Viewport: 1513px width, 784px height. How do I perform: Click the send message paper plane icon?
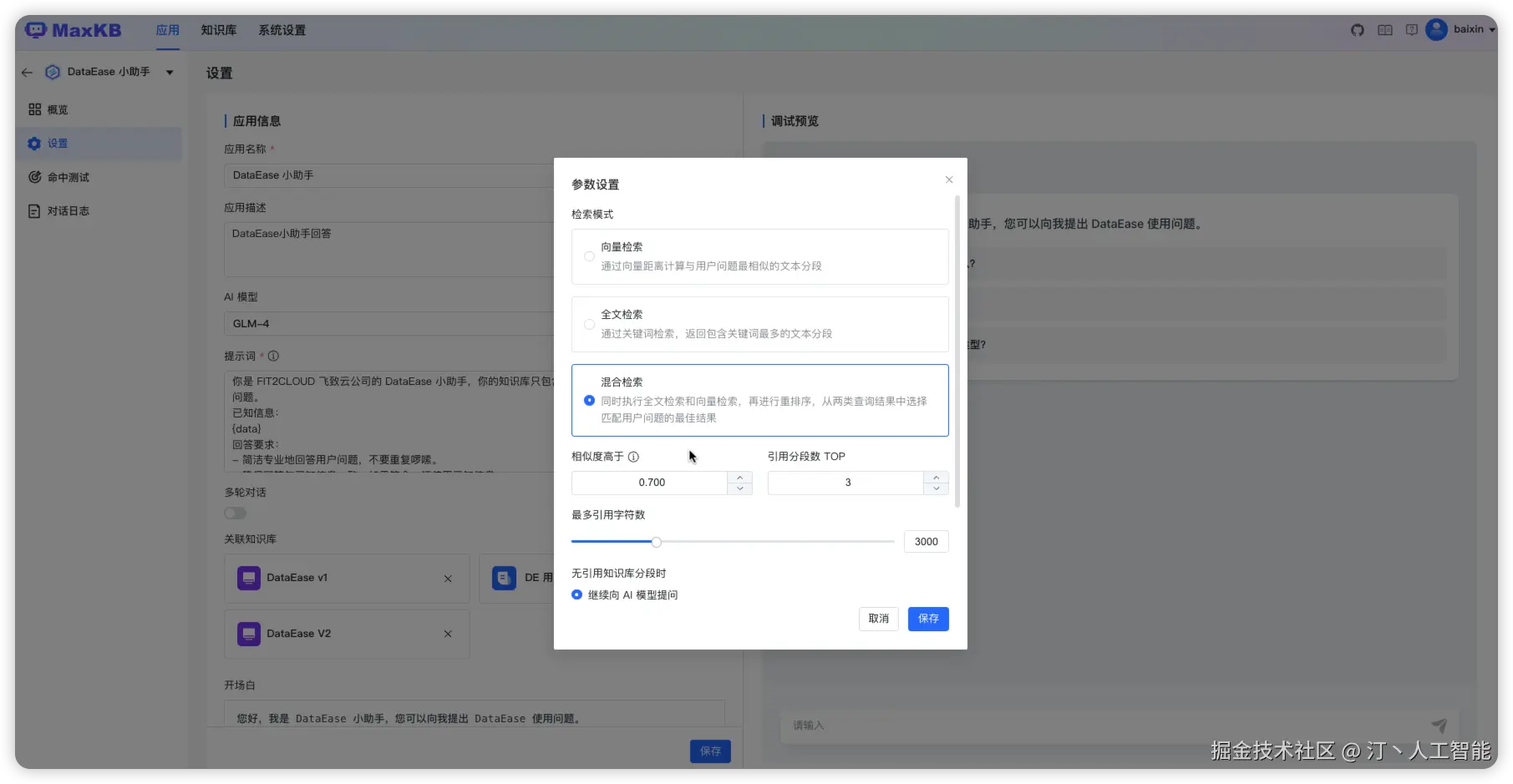[x=1439, y=726]
